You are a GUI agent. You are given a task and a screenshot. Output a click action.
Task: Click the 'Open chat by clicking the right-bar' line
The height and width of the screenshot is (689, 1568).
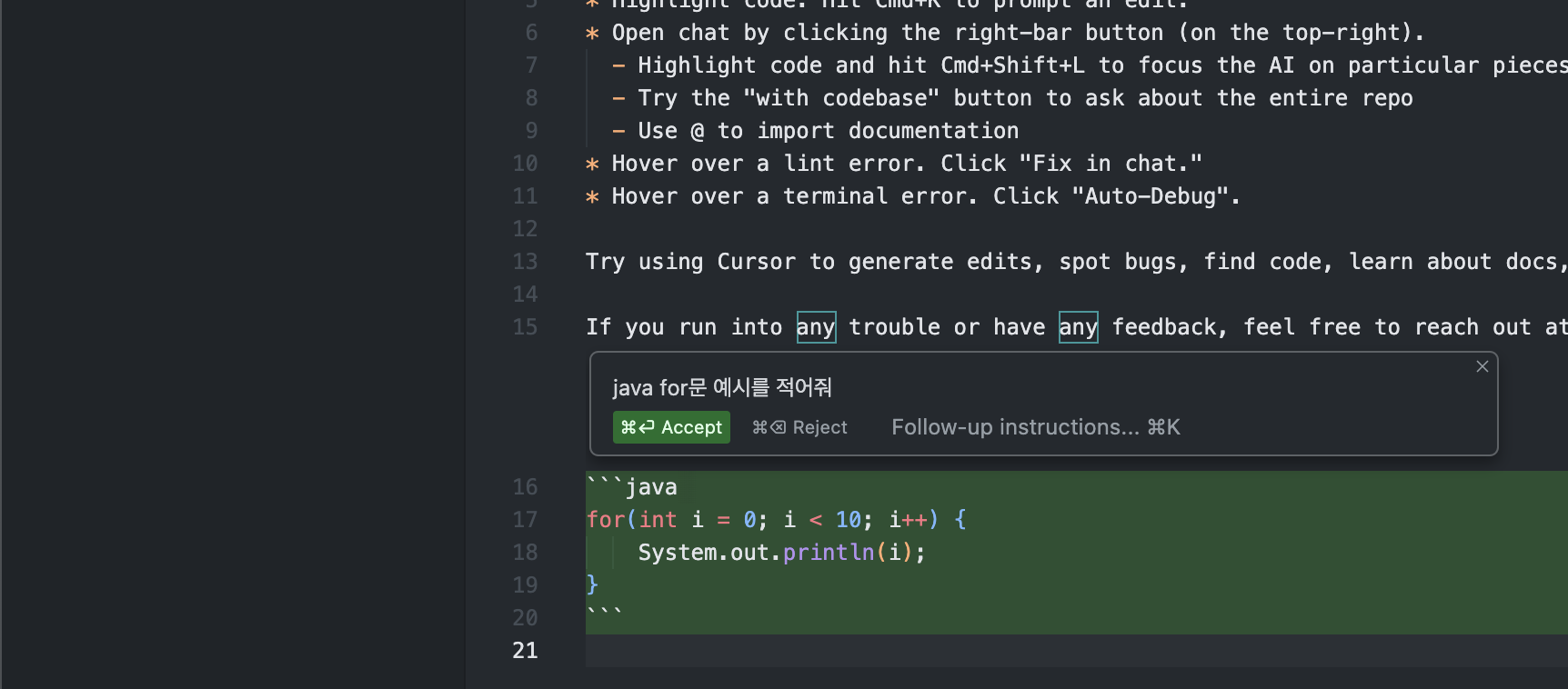click(x=1005, y=33)
